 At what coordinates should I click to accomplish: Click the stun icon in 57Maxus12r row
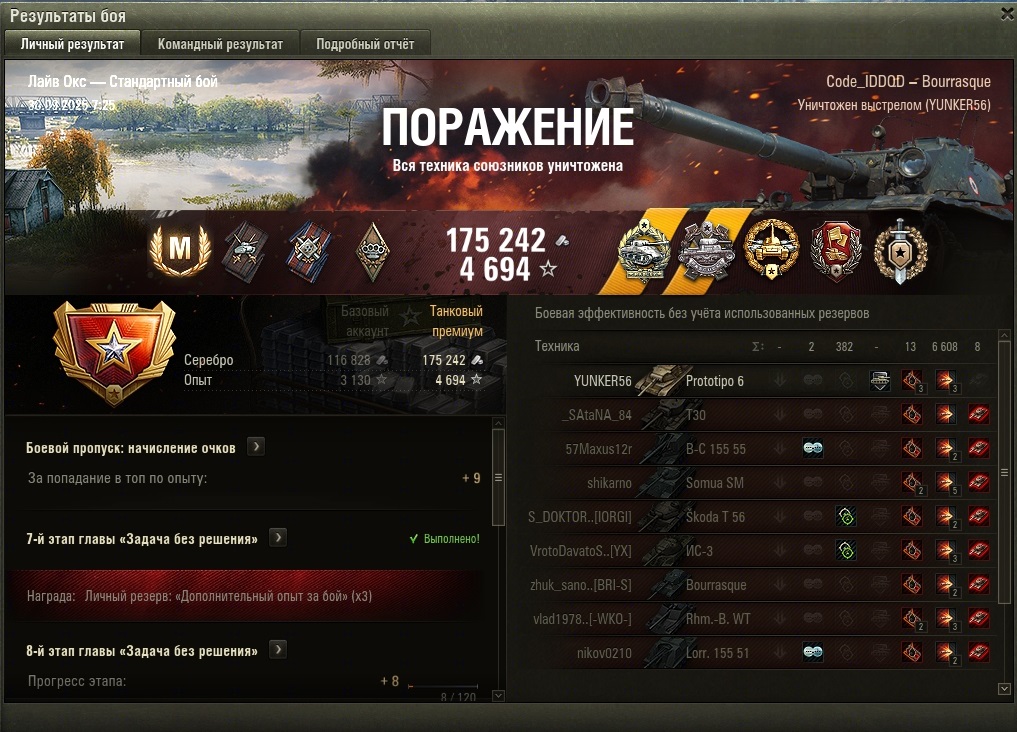(x=813, y=448)
